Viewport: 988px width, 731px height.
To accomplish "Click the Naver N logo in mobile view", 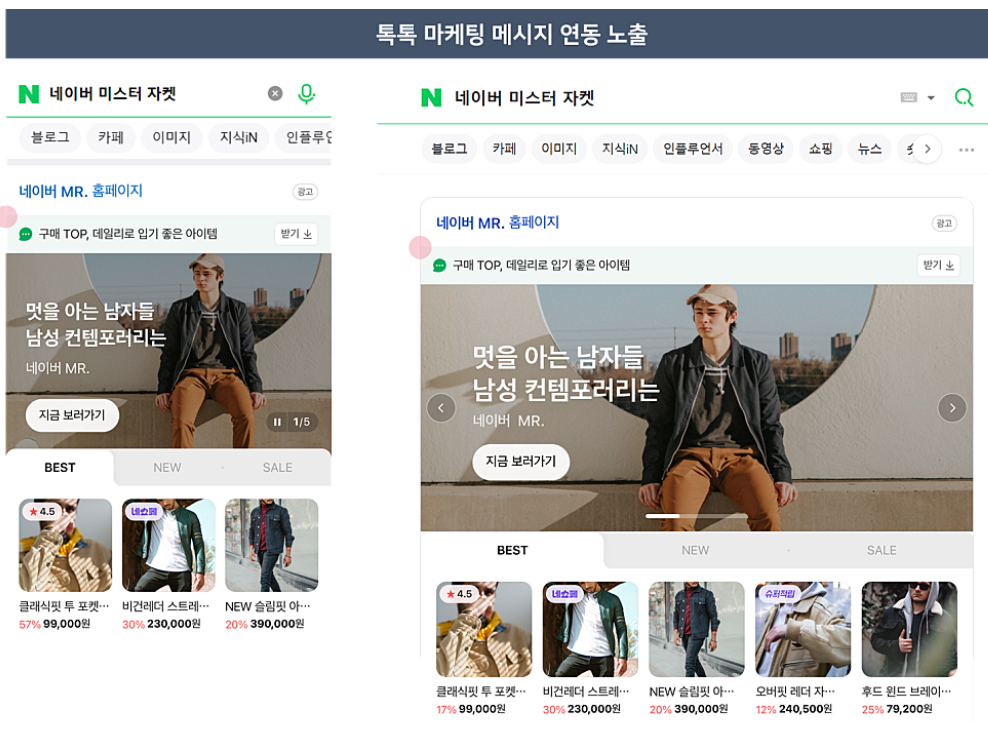I will (29, 94).
